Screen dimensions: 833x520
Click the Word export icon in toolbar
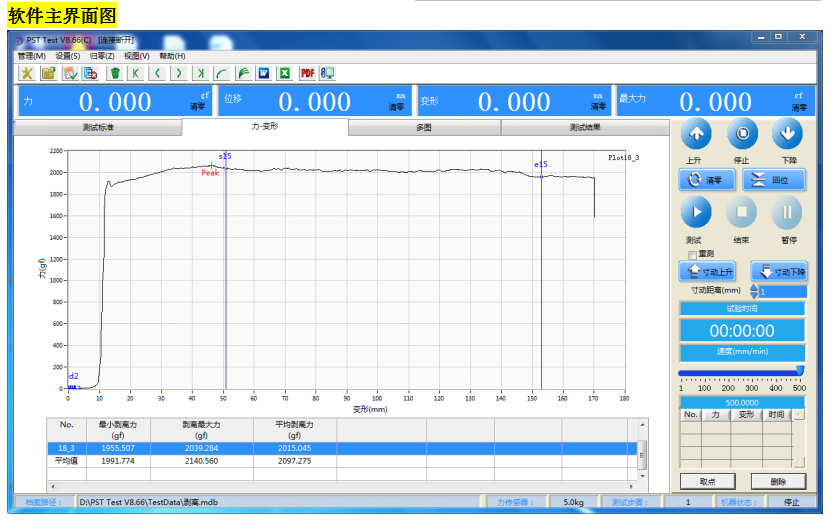[263, 73]
